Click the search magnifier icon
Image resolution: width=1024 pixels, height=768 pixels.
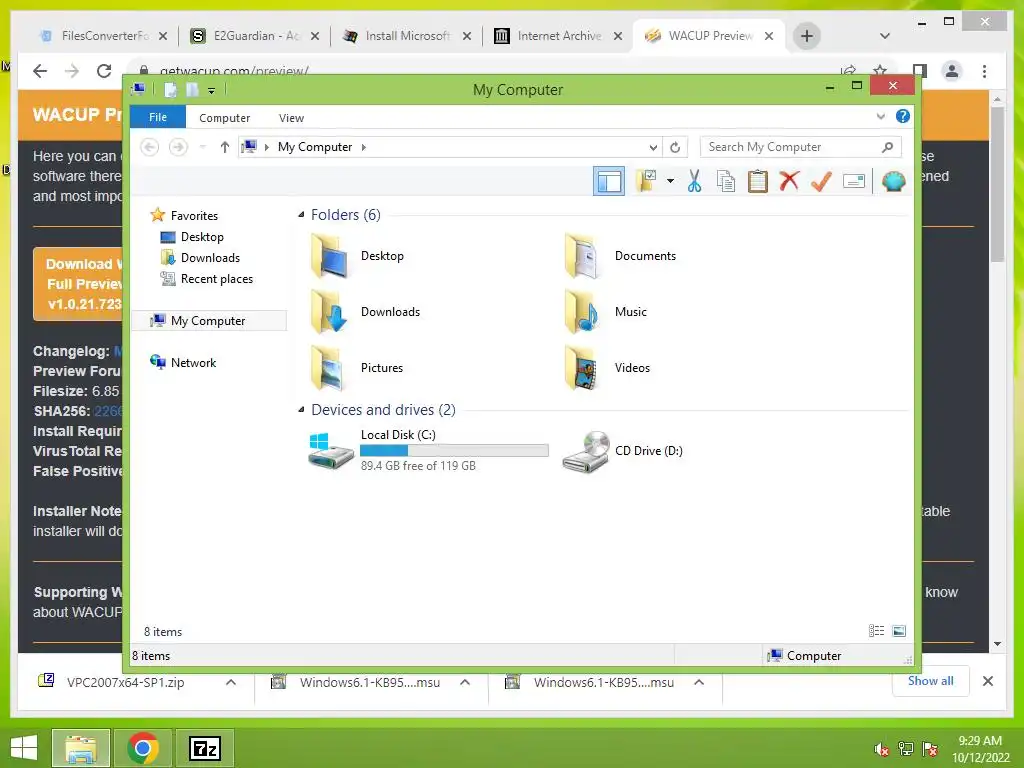coord(887,147)
